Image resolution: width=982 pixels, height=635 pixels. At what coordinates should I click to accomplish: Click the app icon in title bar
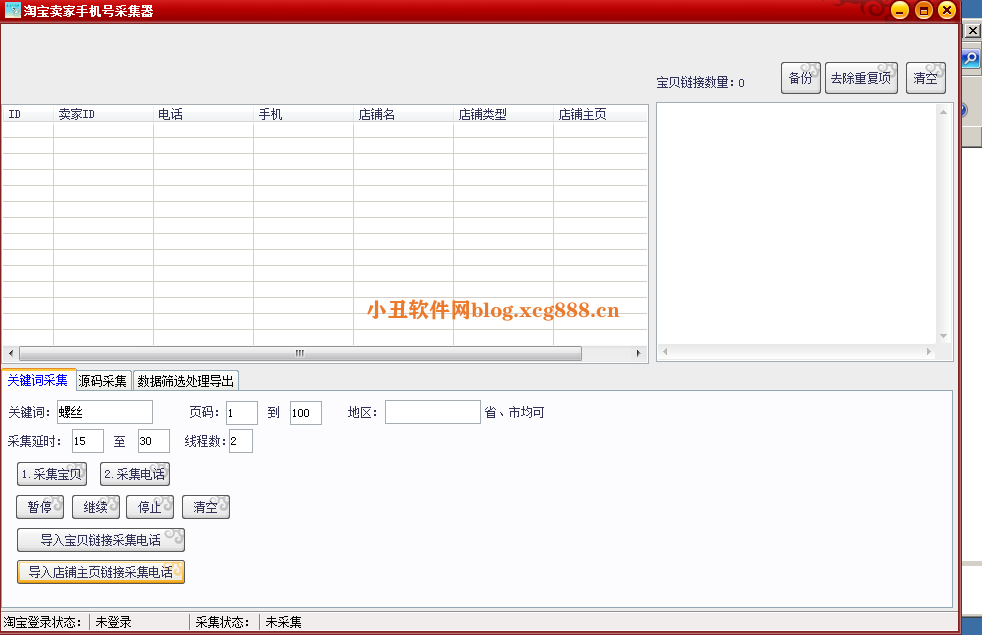click(13, 10)
